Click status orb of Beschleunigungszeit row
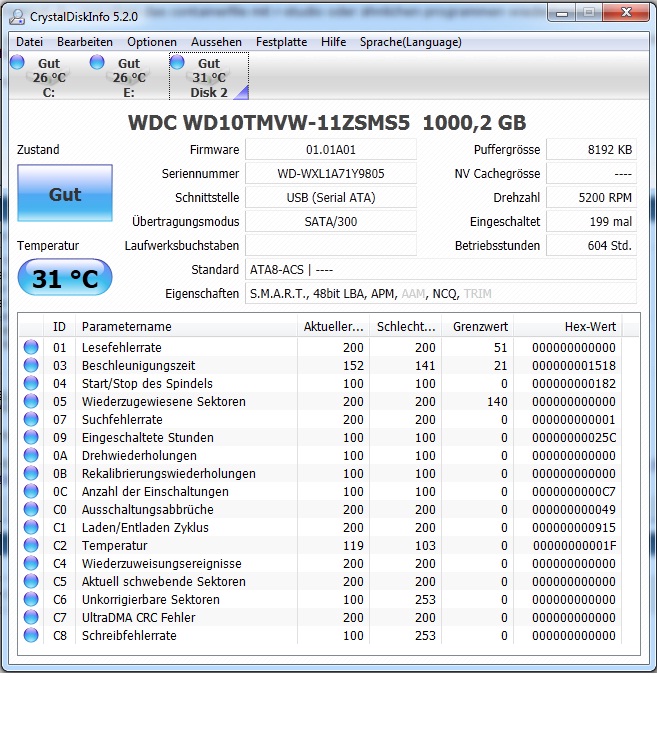This screenshot has width=657, height=755. pos(31,365)
